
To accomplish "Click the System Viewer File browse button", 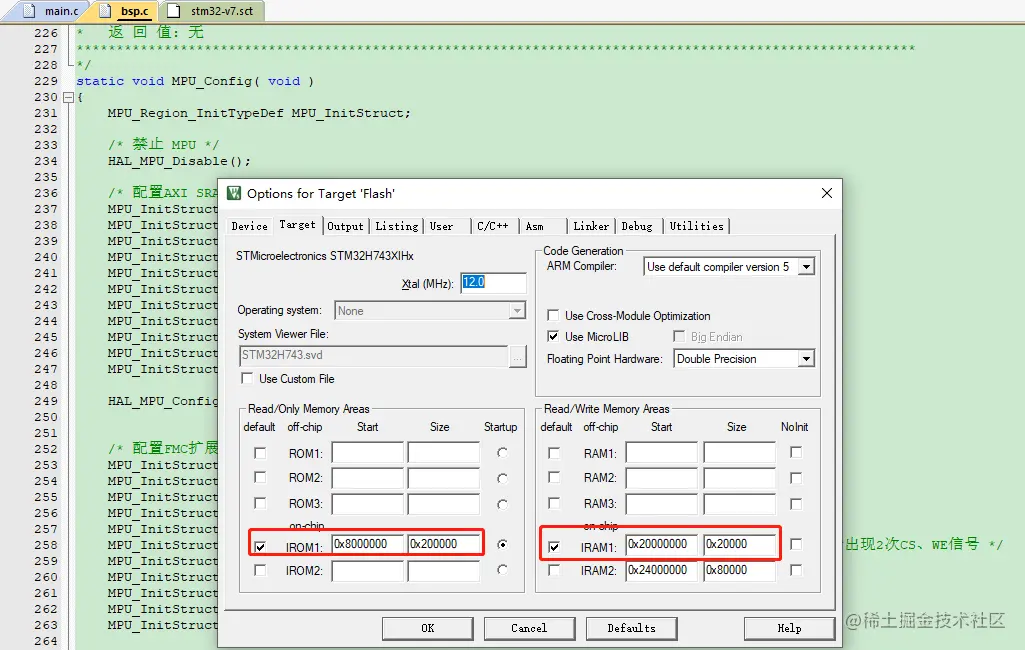I will coord(518,356).
